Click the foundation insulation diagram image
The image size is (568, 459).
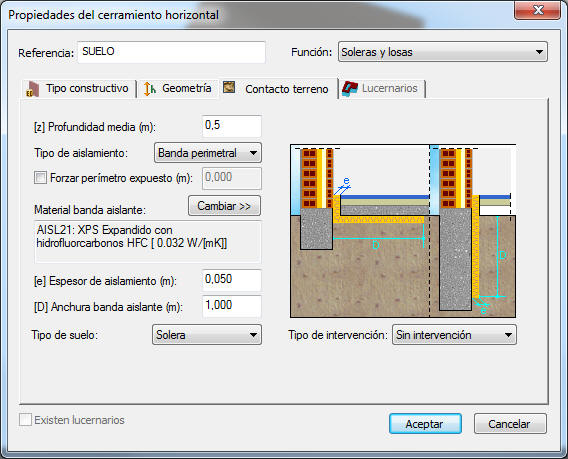pos(403,231)
